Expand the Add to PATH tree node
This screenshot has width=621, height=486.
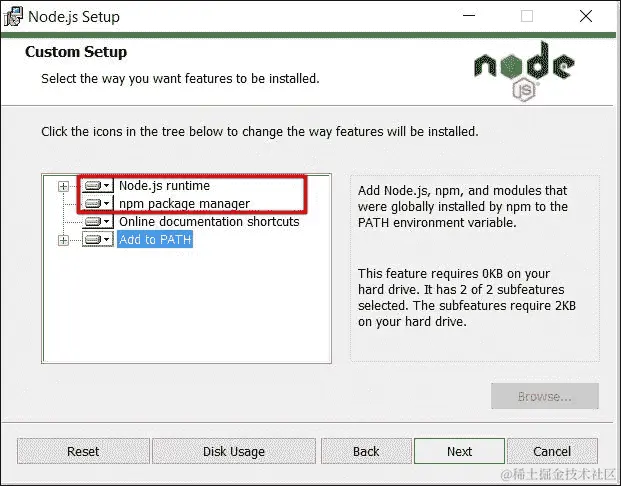click(x=63, y=240)
